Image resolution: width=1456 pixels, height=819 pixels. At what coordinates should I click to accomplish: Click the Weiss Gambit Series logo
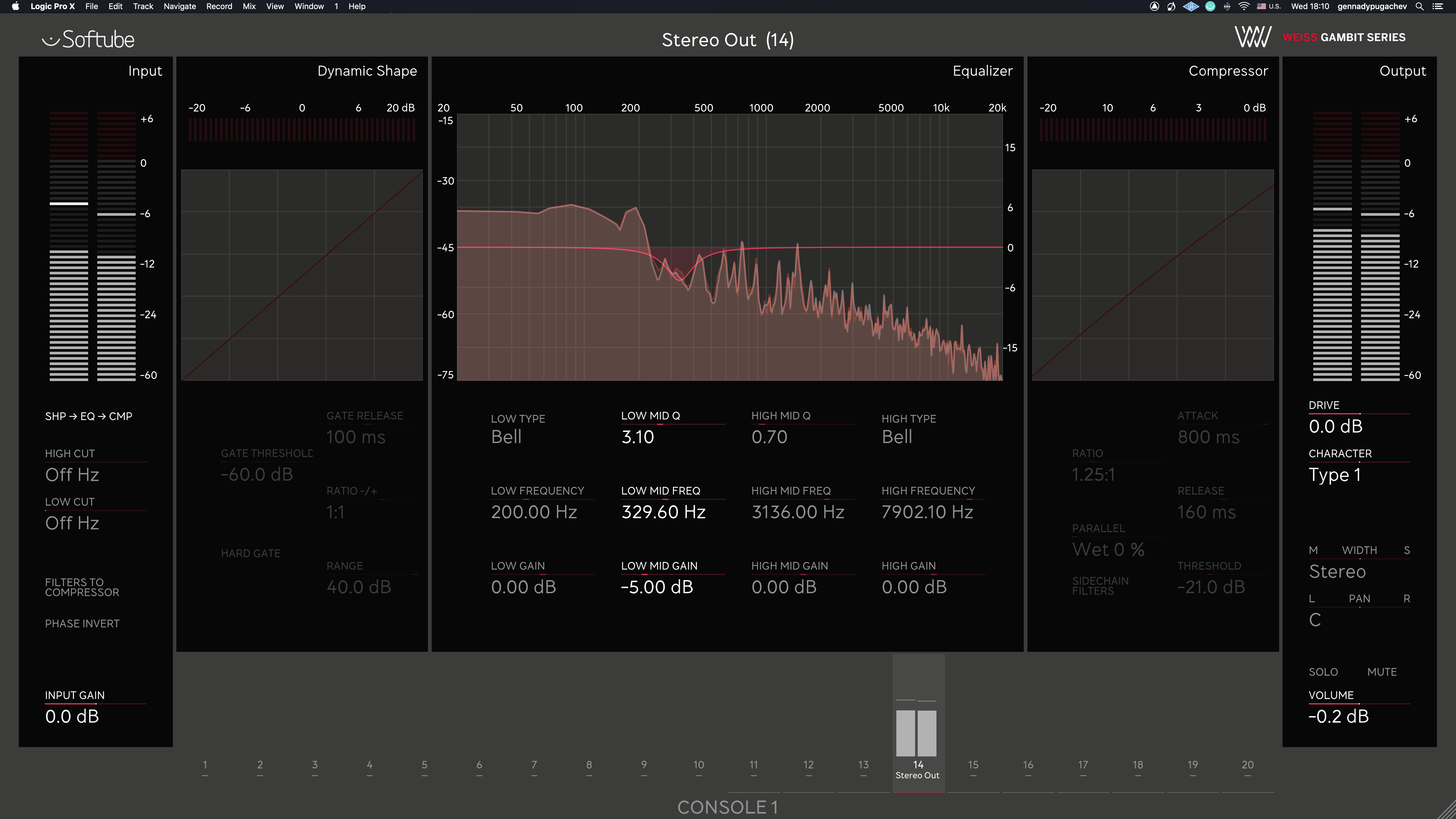tap(1319, 37)
